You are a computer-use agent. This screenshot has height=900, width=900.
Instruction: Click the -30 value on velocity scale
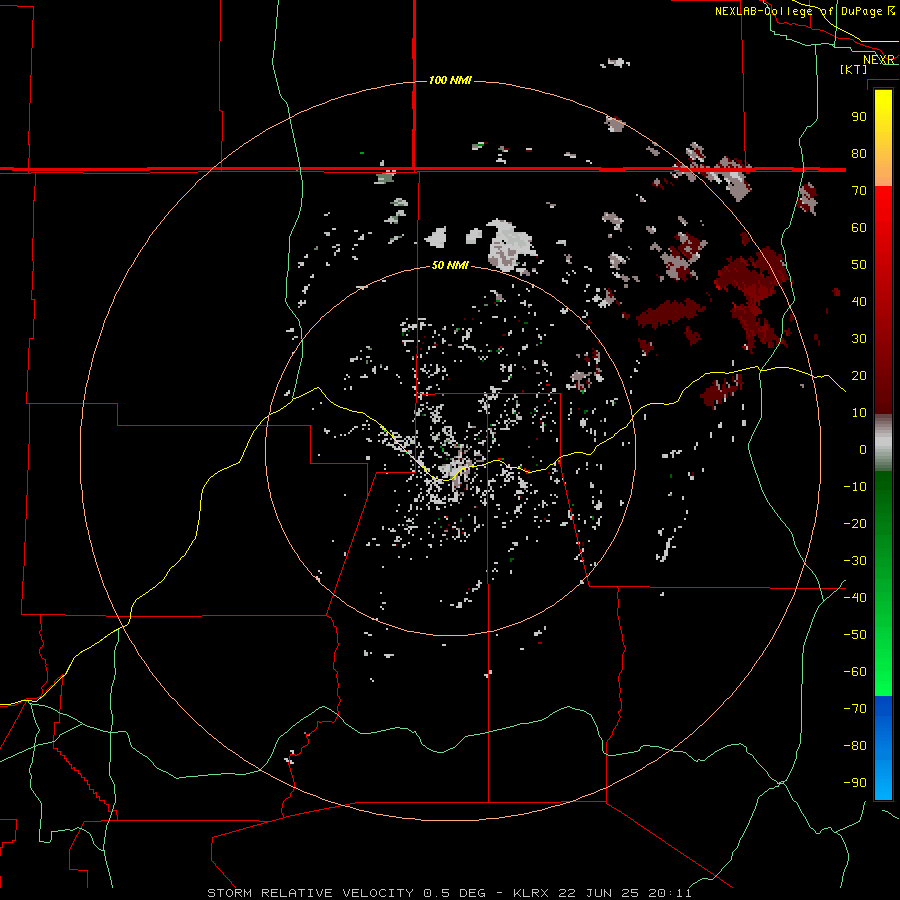pyautogui.click(x=855, y=561)
